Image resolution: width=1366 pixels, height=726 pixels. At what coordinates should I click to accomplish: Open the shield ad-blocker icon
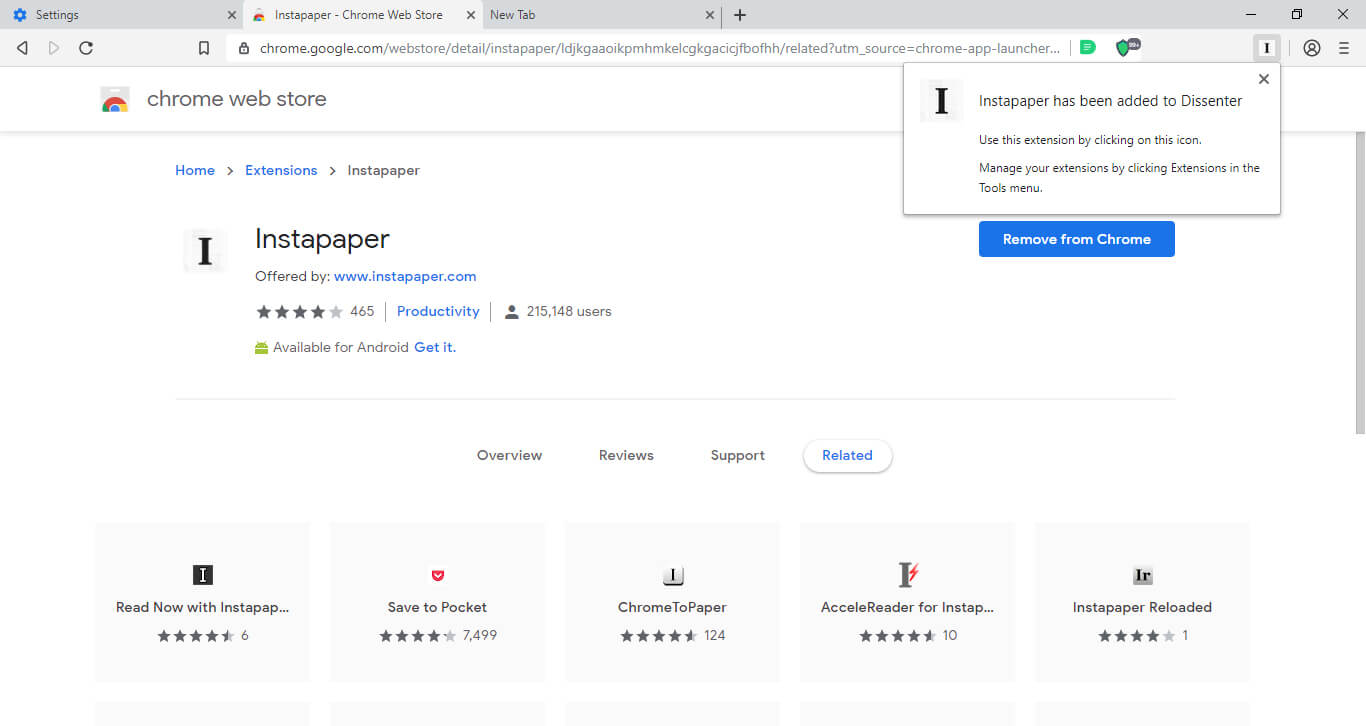pyautogui.click(x=1127, y=47)
